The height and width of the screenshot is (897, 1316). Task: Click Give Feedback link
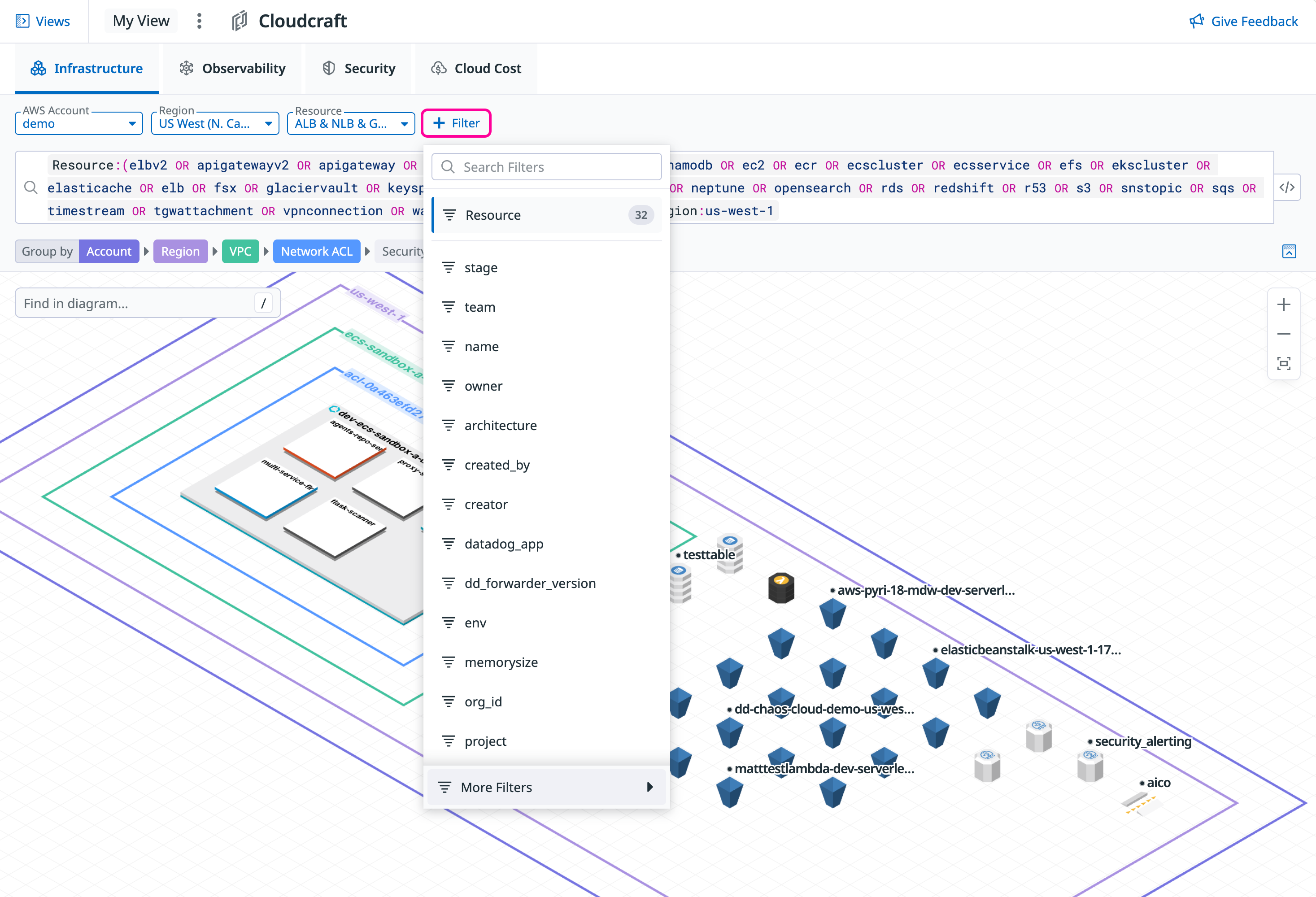click(1243, 21)
